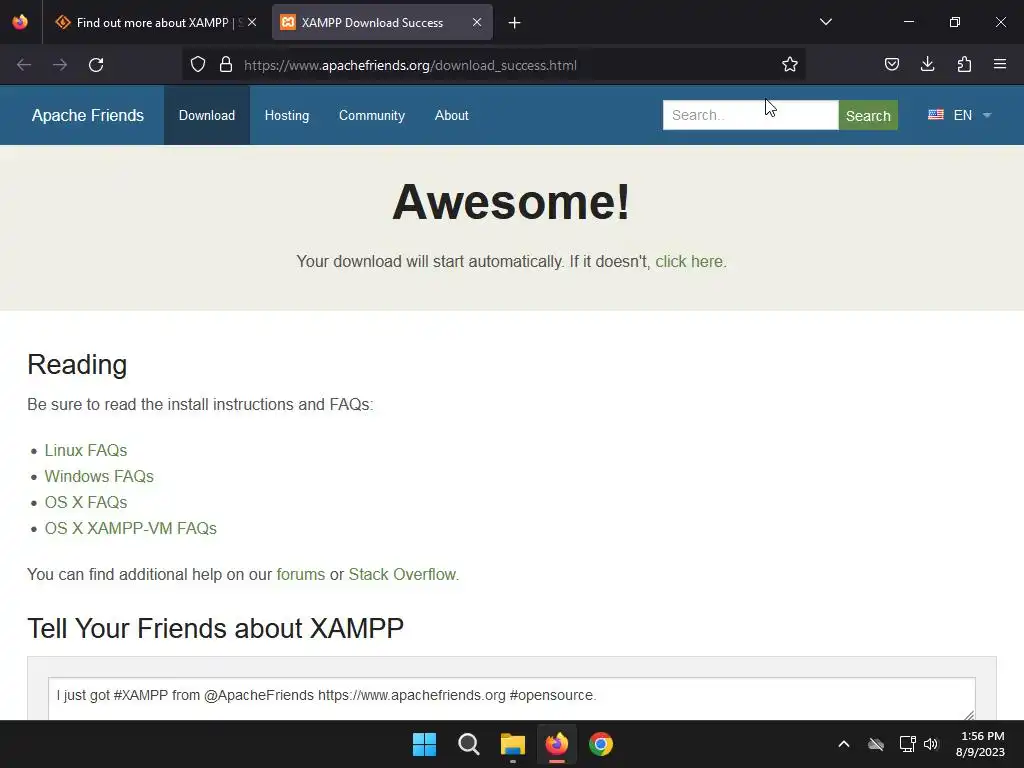Viewport: 1024px width, 768px height.
Task: Open the Download menu item
Action: tap(207, 116)
